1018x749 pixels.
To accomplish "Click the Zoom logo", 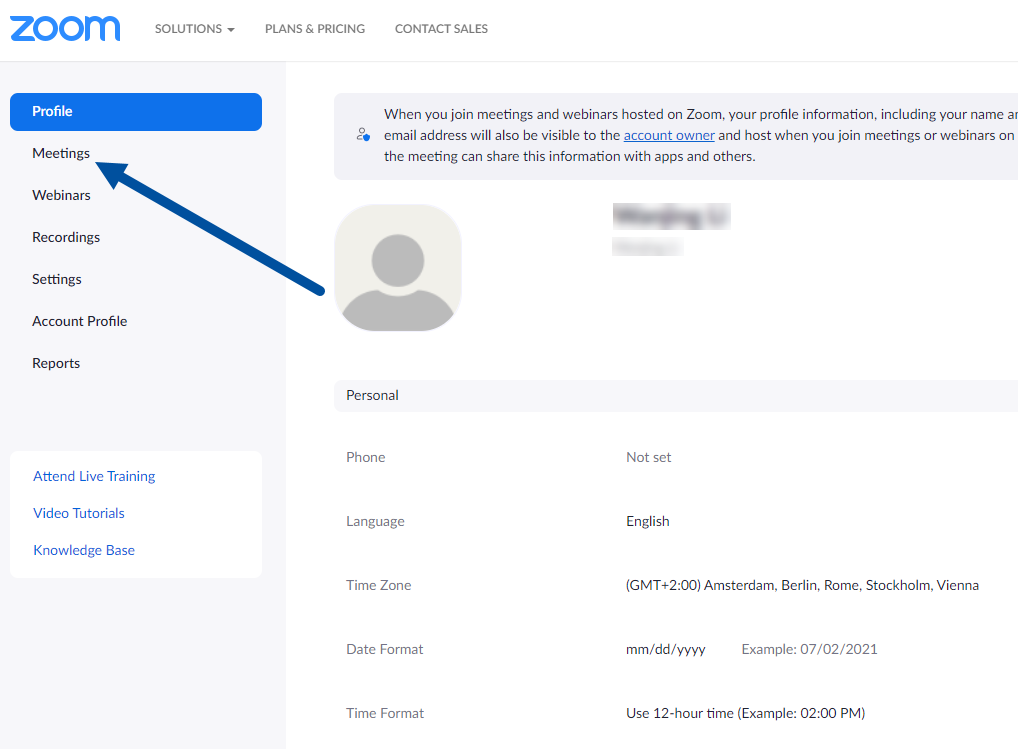I will pyautogui.click(x=65, y=28).
